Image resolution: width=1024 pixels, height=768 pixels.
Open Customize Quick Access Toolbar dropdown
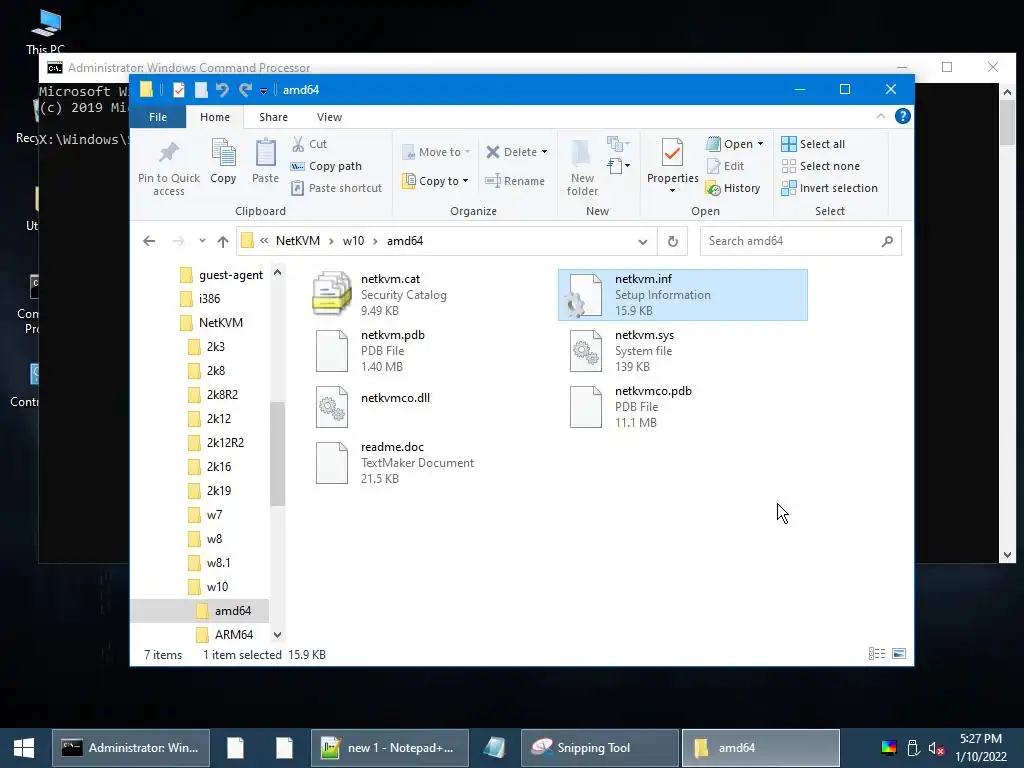263,91
